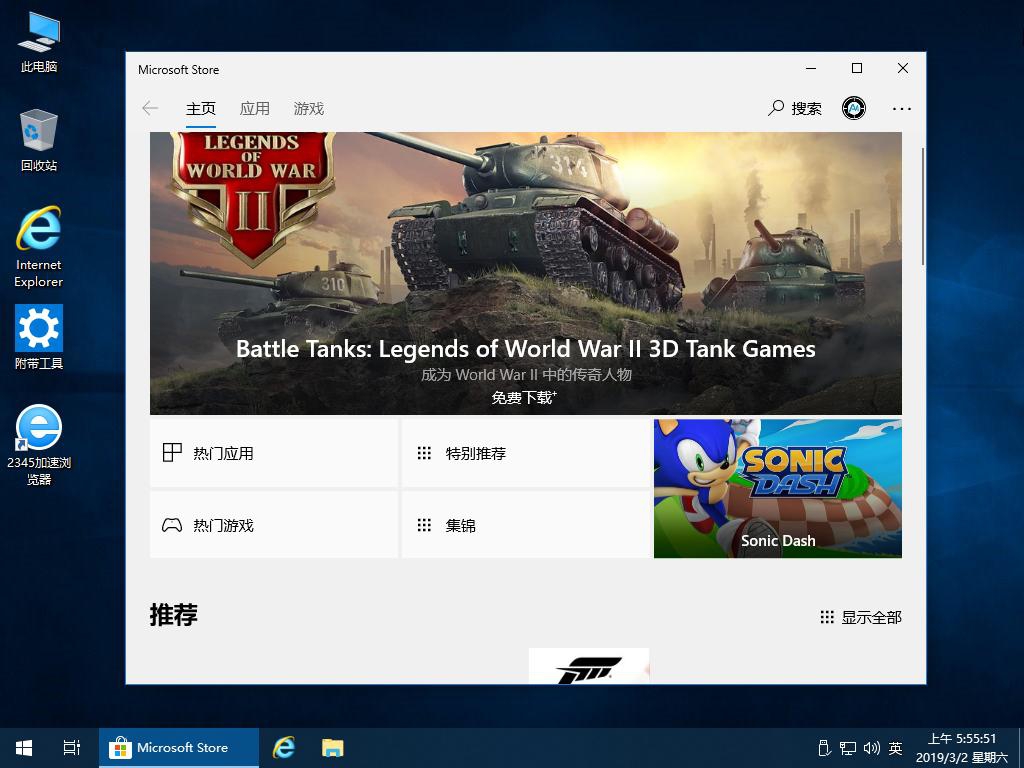Click the Battle Tanks banner title text
Screen dimensions: 1024x768
[526, 349]
